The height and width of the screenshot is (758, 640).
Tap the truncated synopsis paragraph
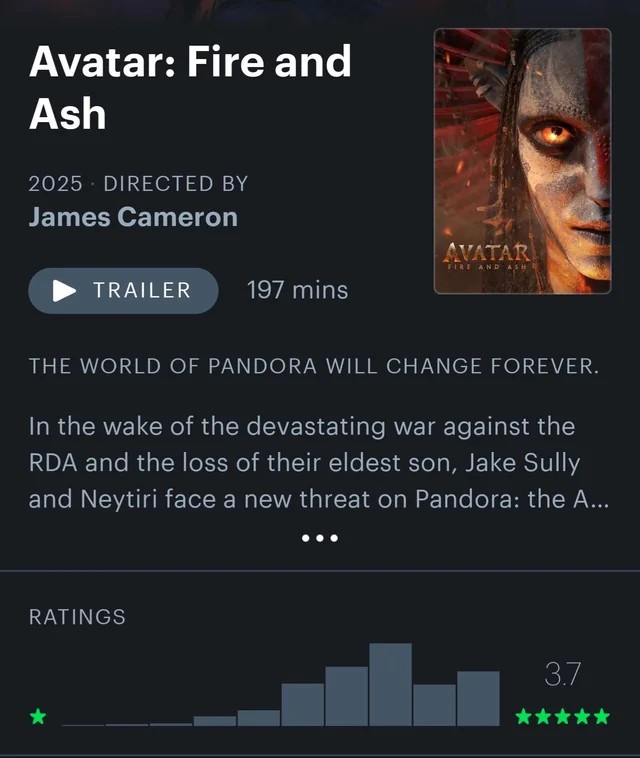(319, 463)
